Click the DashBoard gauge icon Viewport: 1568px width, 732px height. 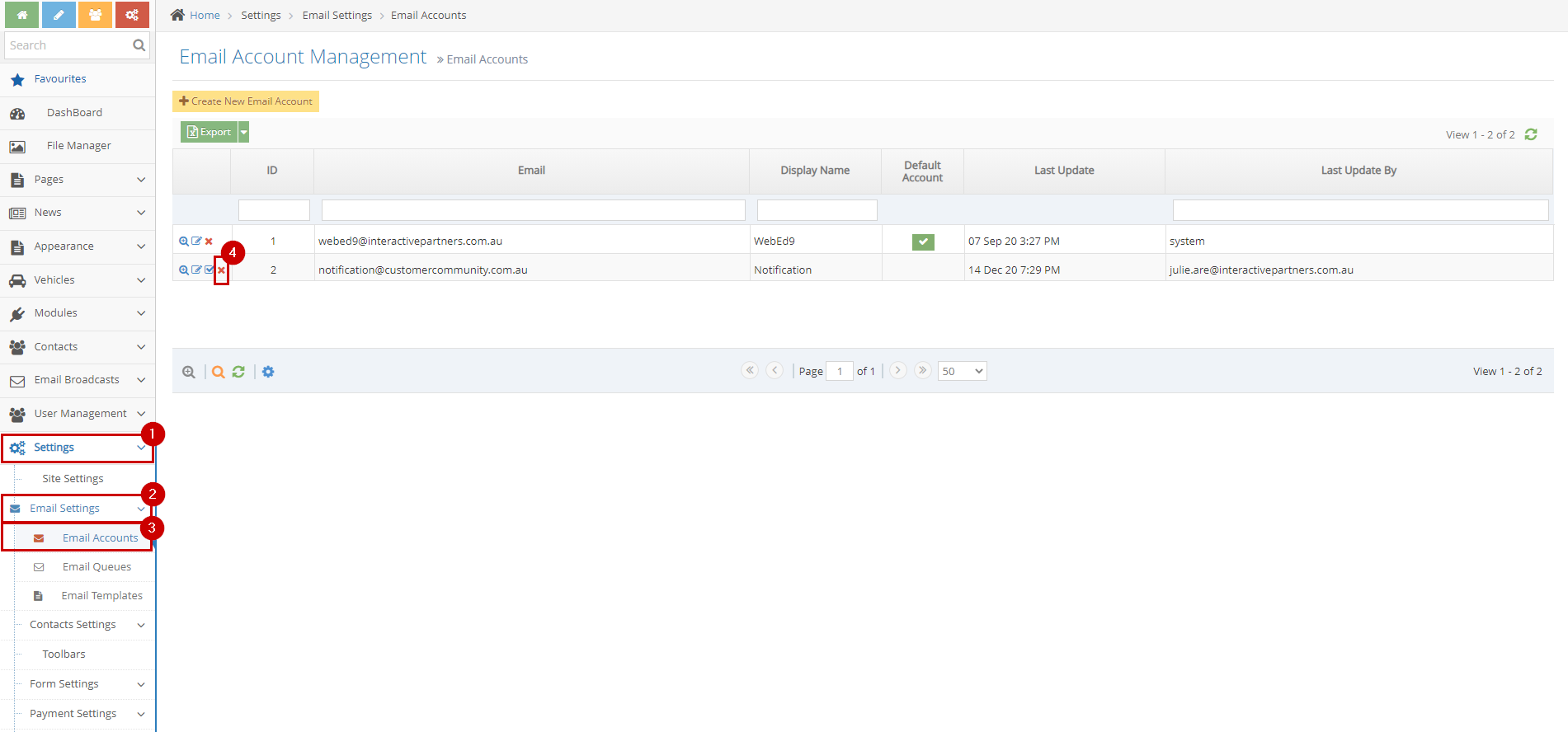pyautogui.click(x=17, y=114)
